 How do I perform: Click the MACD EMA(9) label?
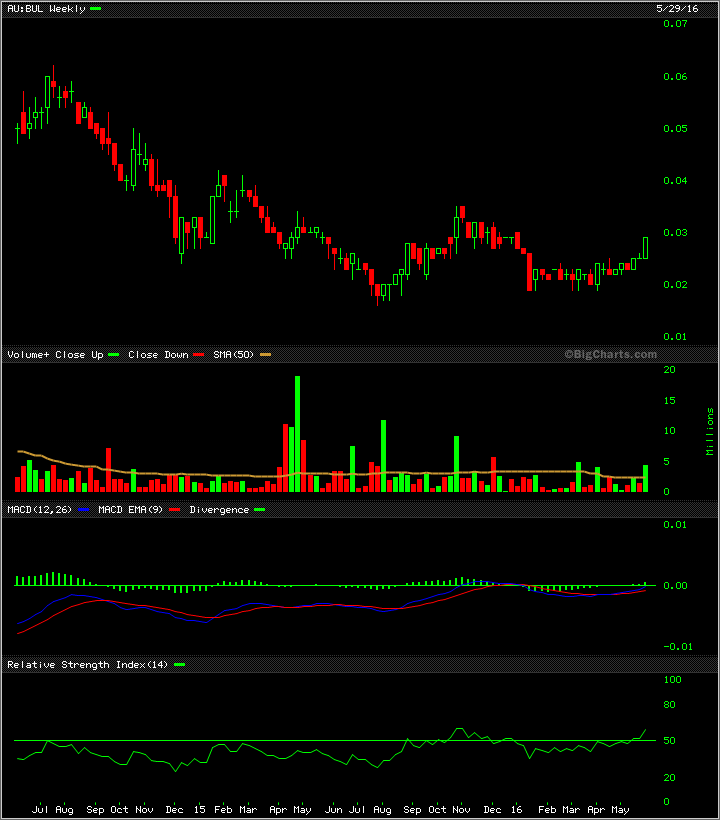coord(130,509)
